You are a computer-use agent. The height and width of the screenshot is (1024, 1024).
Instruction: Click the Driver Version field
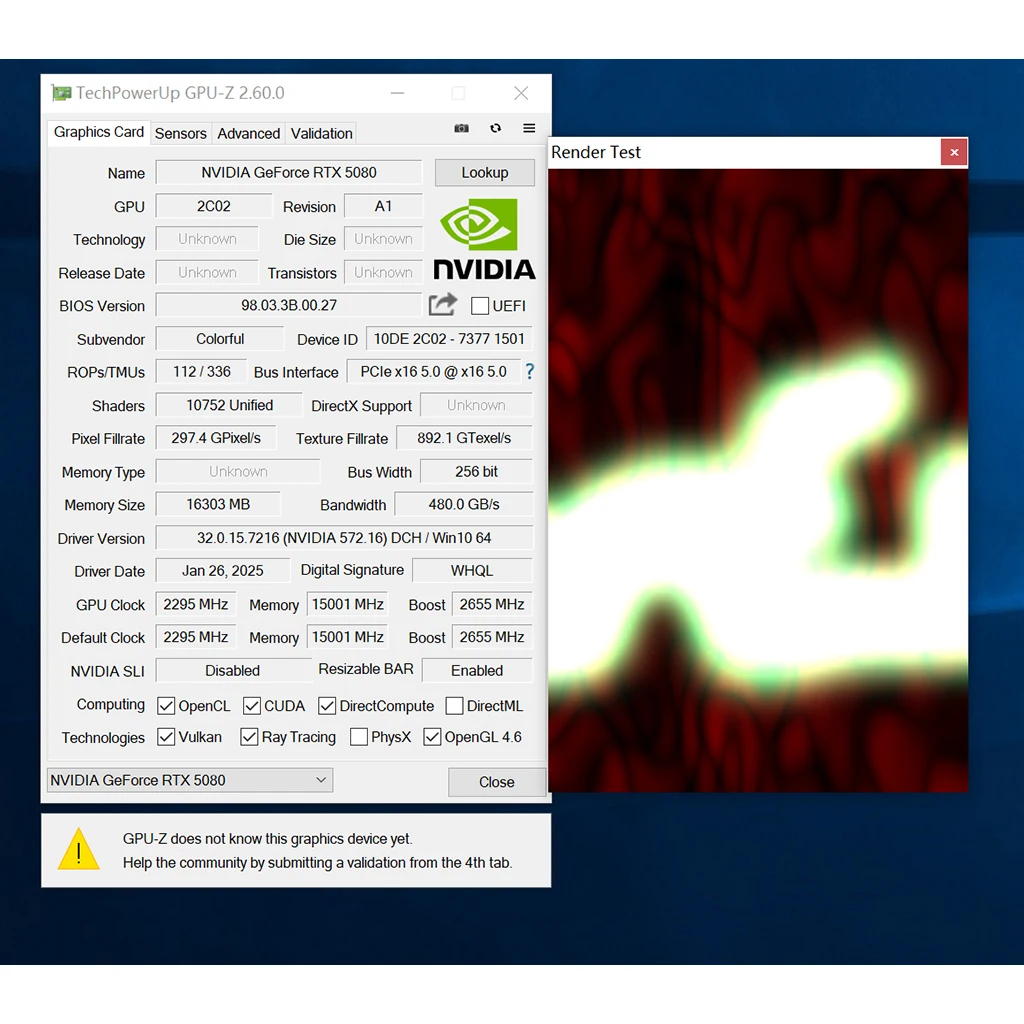(344, 538)
